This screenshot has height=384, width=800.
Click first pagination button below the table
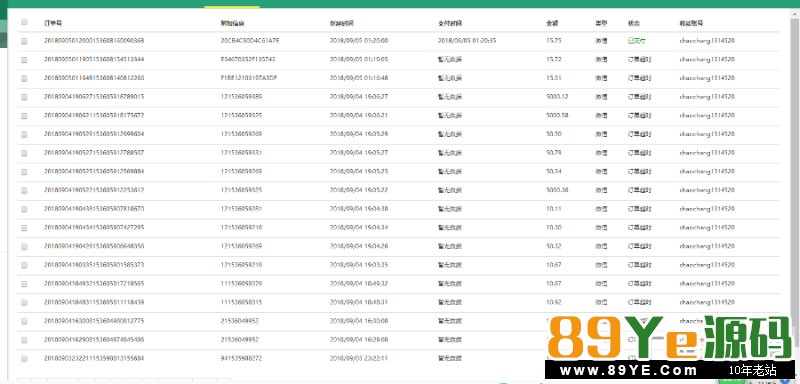point(24,380)
